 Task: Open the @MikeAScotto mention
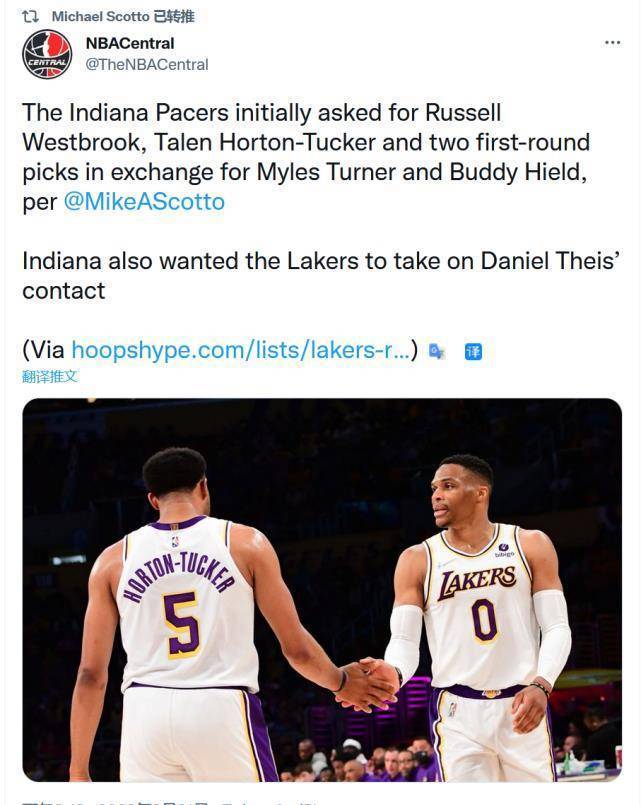144,202
